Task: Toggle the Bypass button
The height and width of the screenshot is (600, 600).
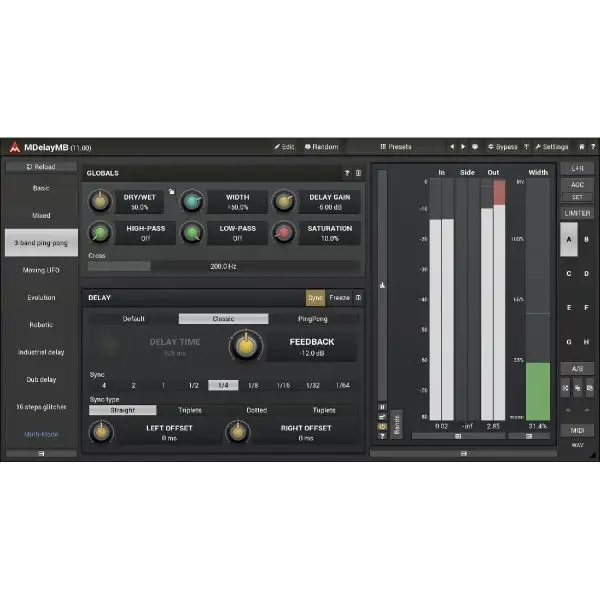Action: 503,147
